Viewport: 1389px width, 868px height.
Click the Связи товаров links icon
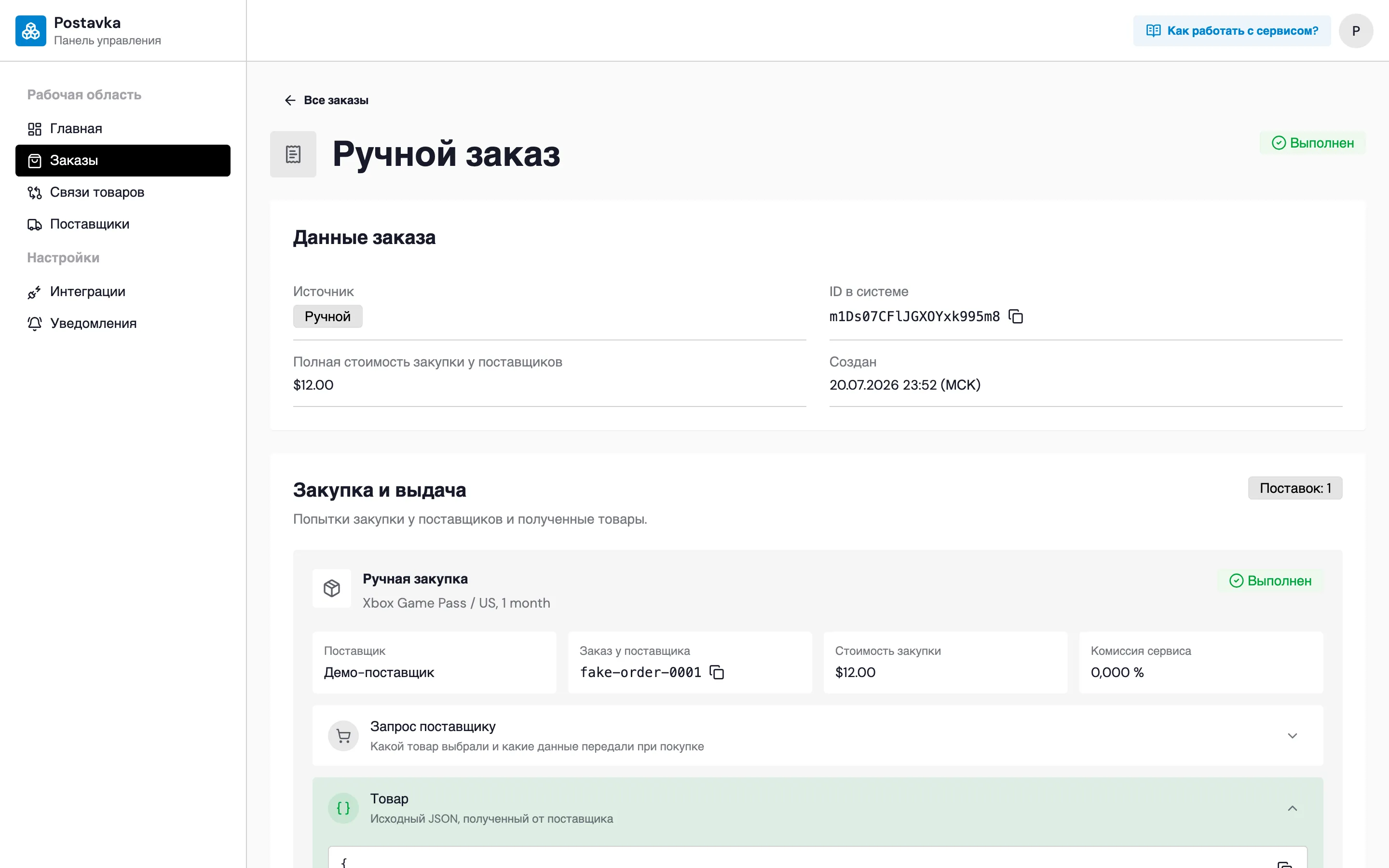(34, 193)
